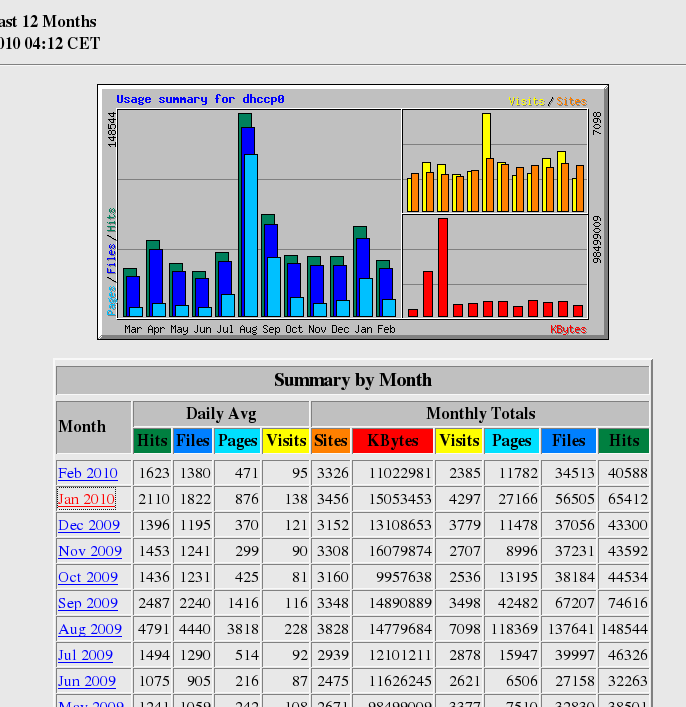
Task: Click the tallest red KBytes bar in chart
Action: 443,267
